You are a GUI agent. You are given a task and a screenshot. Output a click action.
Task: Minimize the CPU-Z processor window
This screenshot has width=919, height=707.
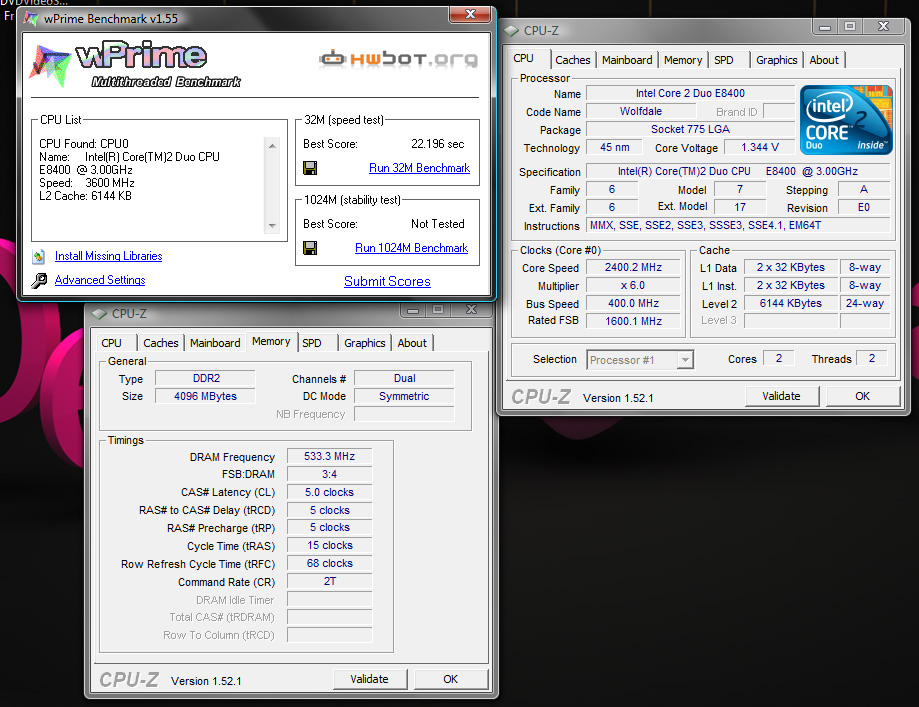(825, 26)
